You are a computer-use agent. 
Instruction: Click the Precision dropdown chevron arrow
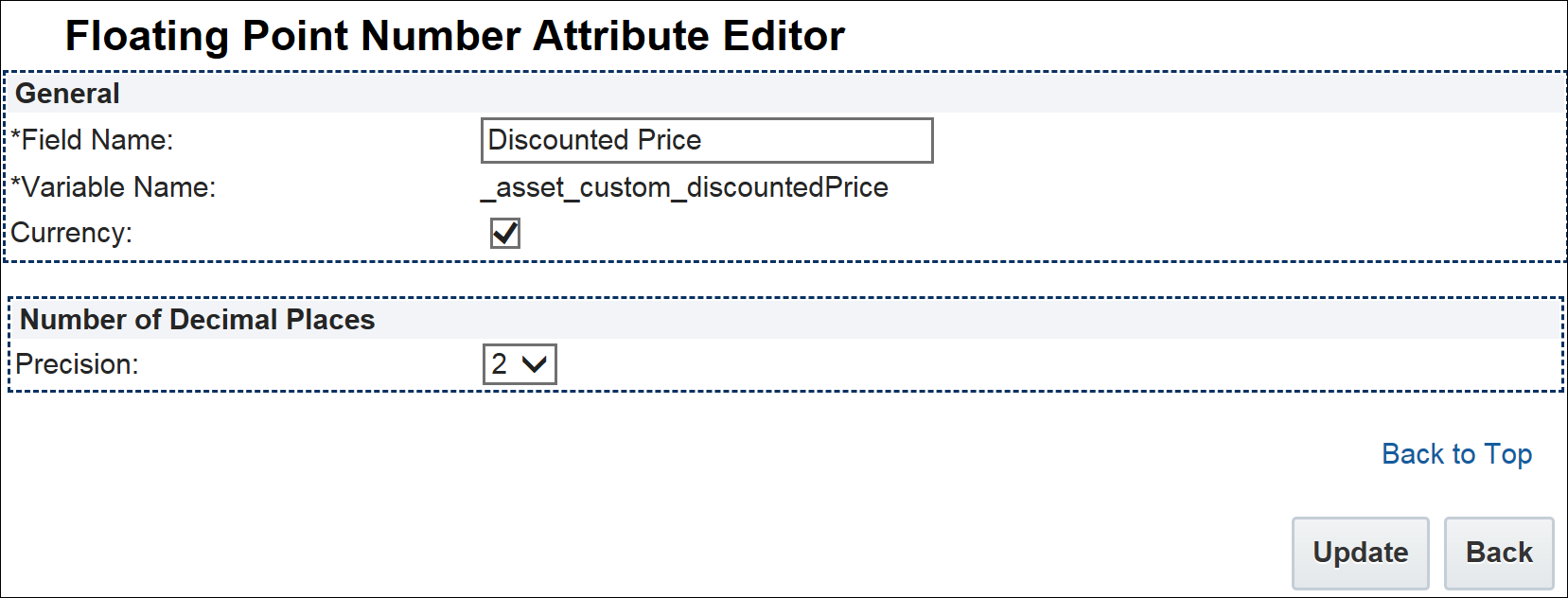coord(535,364)
